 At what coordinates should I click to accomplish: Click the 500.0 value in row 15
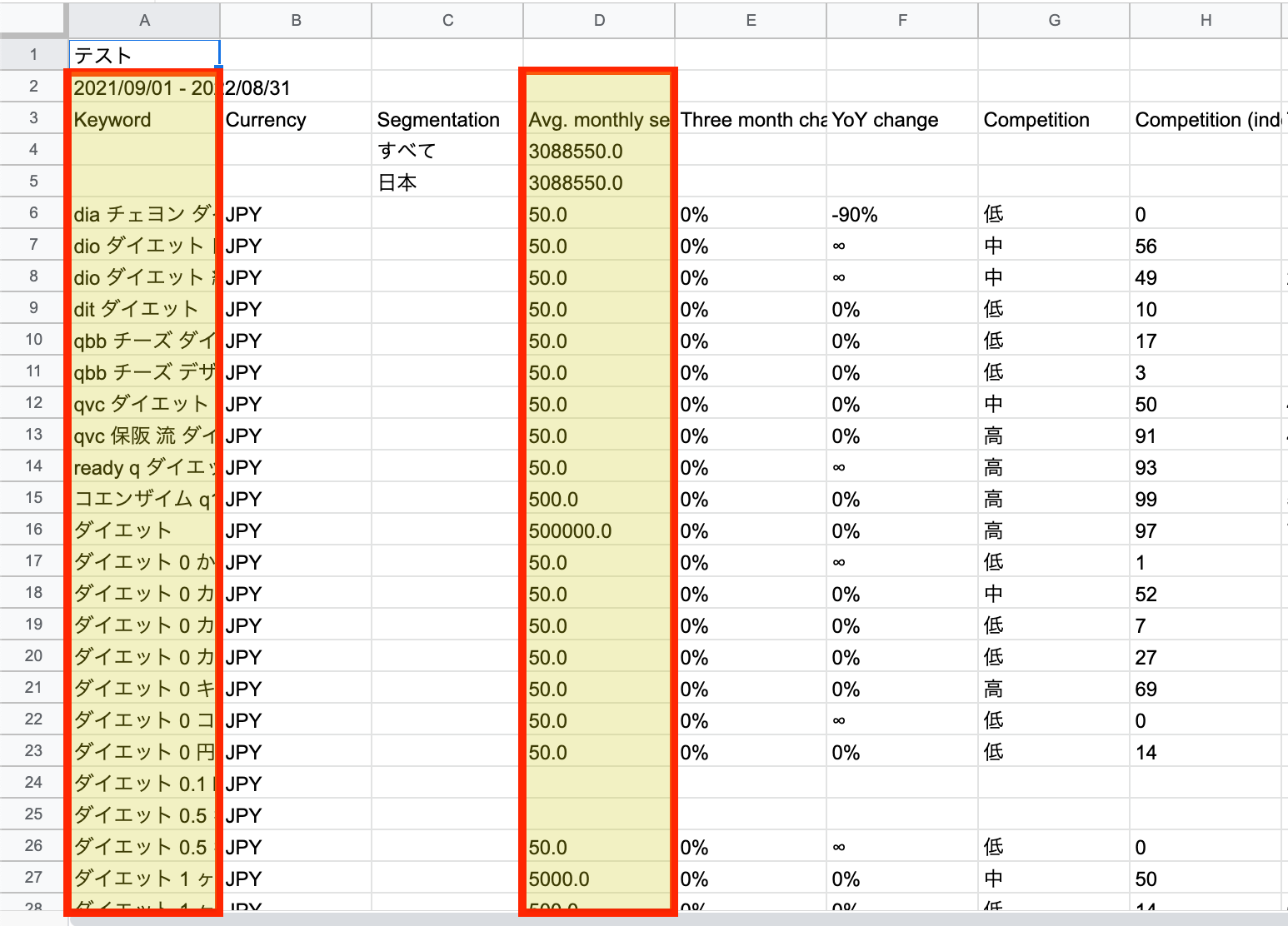599,499
